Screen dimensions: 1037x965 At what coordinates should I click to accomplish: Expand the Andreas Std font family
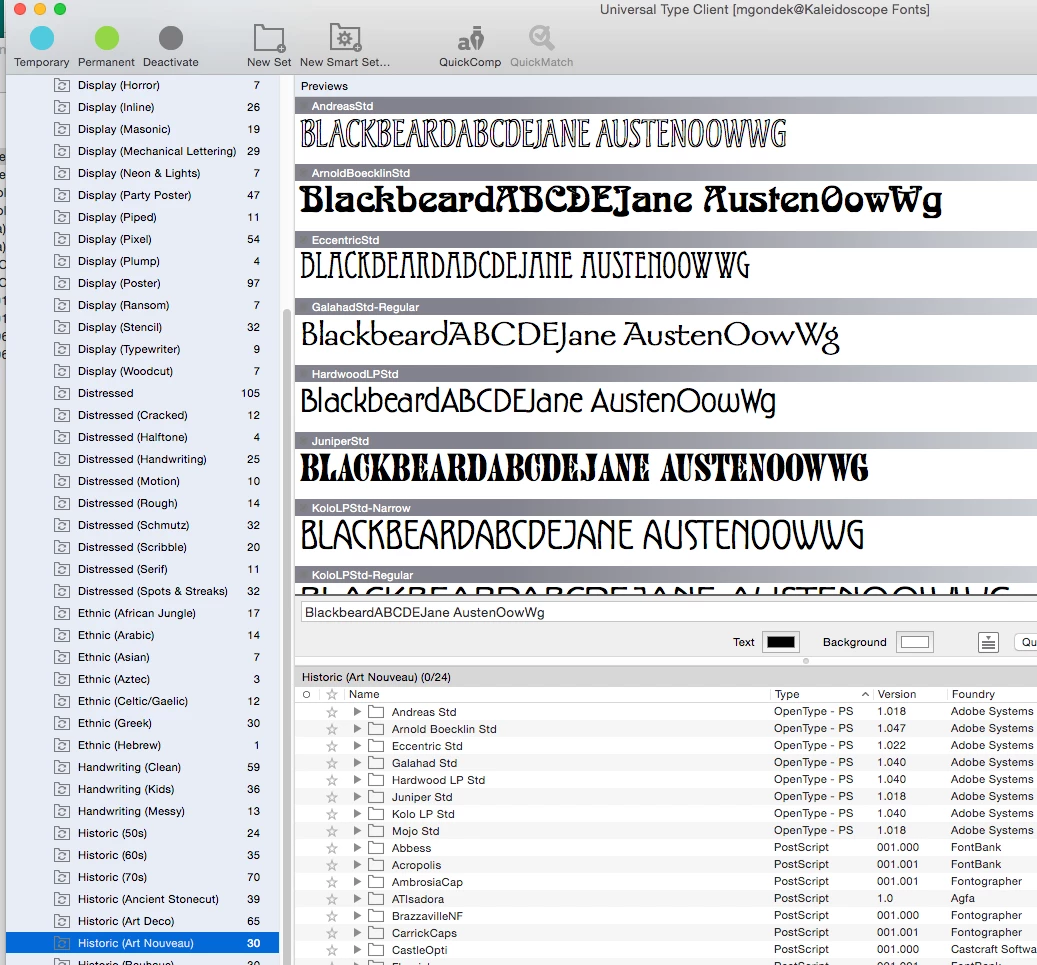point(357,712)
